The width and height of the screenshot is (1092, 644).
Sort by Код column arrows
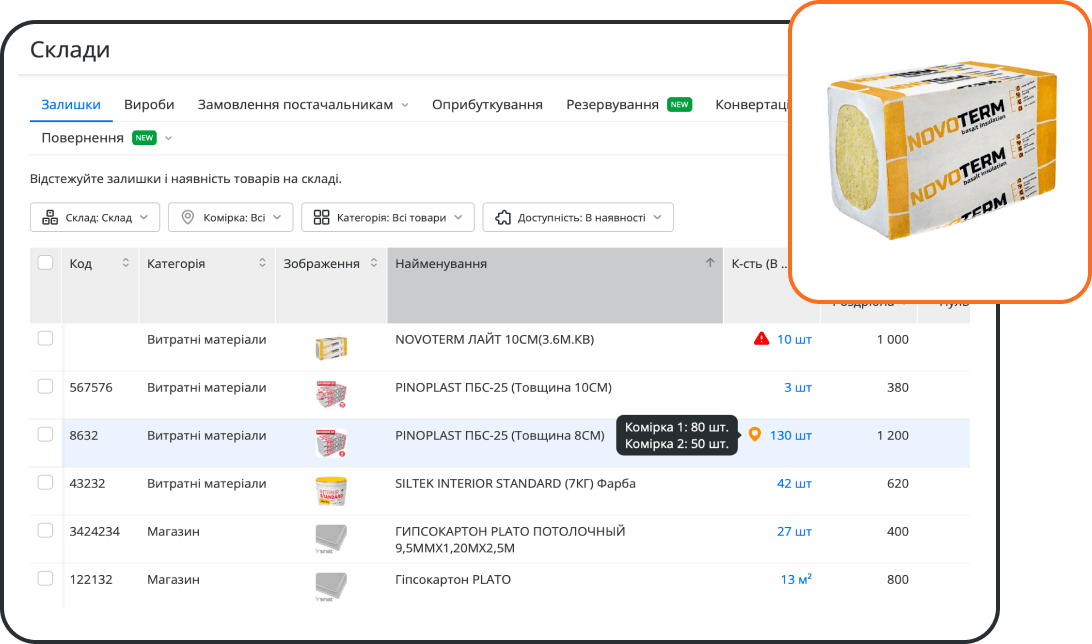(x=126, y=263)
